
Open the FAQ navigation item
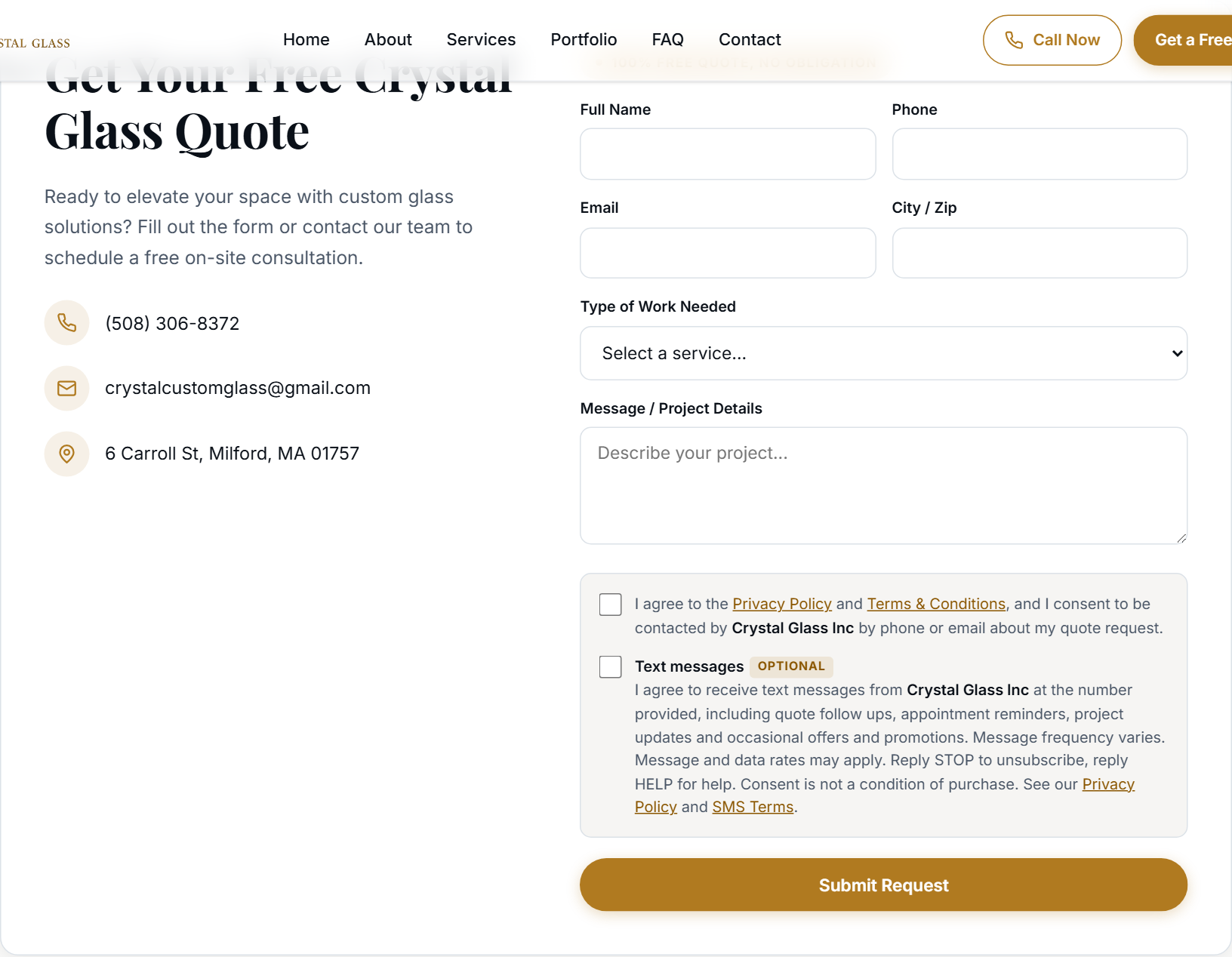click(667, 39)
